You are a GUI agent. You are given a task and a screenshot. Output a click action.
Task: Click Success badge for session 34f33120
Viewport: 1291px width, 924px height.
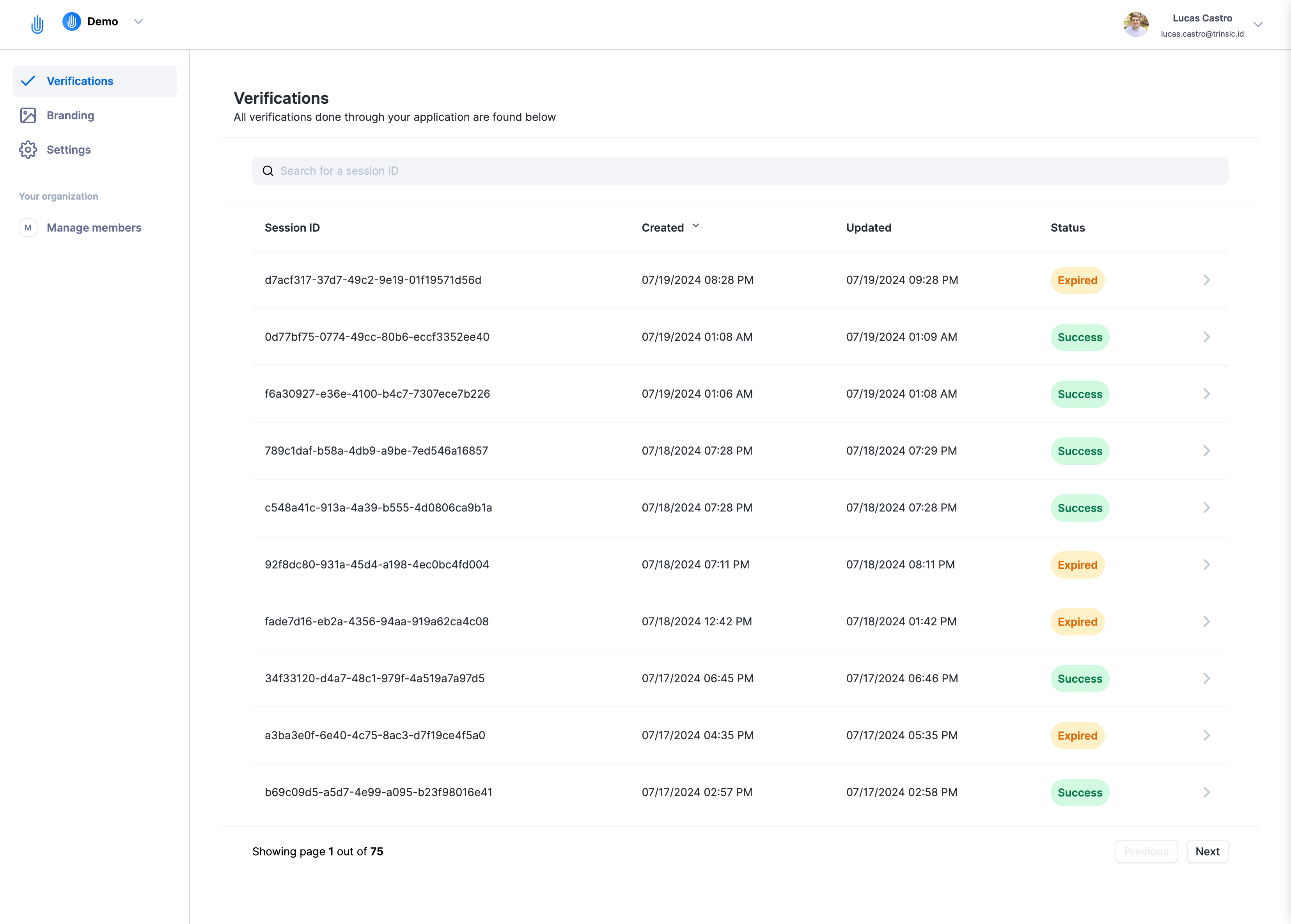[x=1080, y=679]
